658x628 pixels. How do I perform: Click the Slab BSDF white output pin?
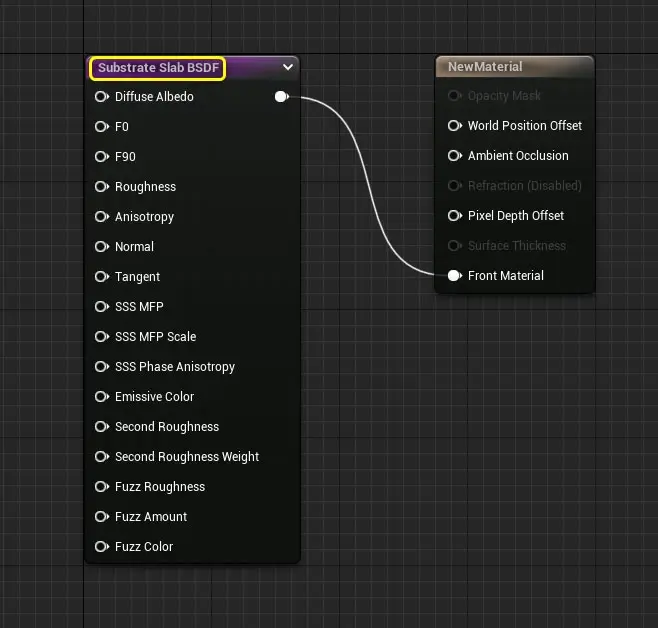coord(282,97)
